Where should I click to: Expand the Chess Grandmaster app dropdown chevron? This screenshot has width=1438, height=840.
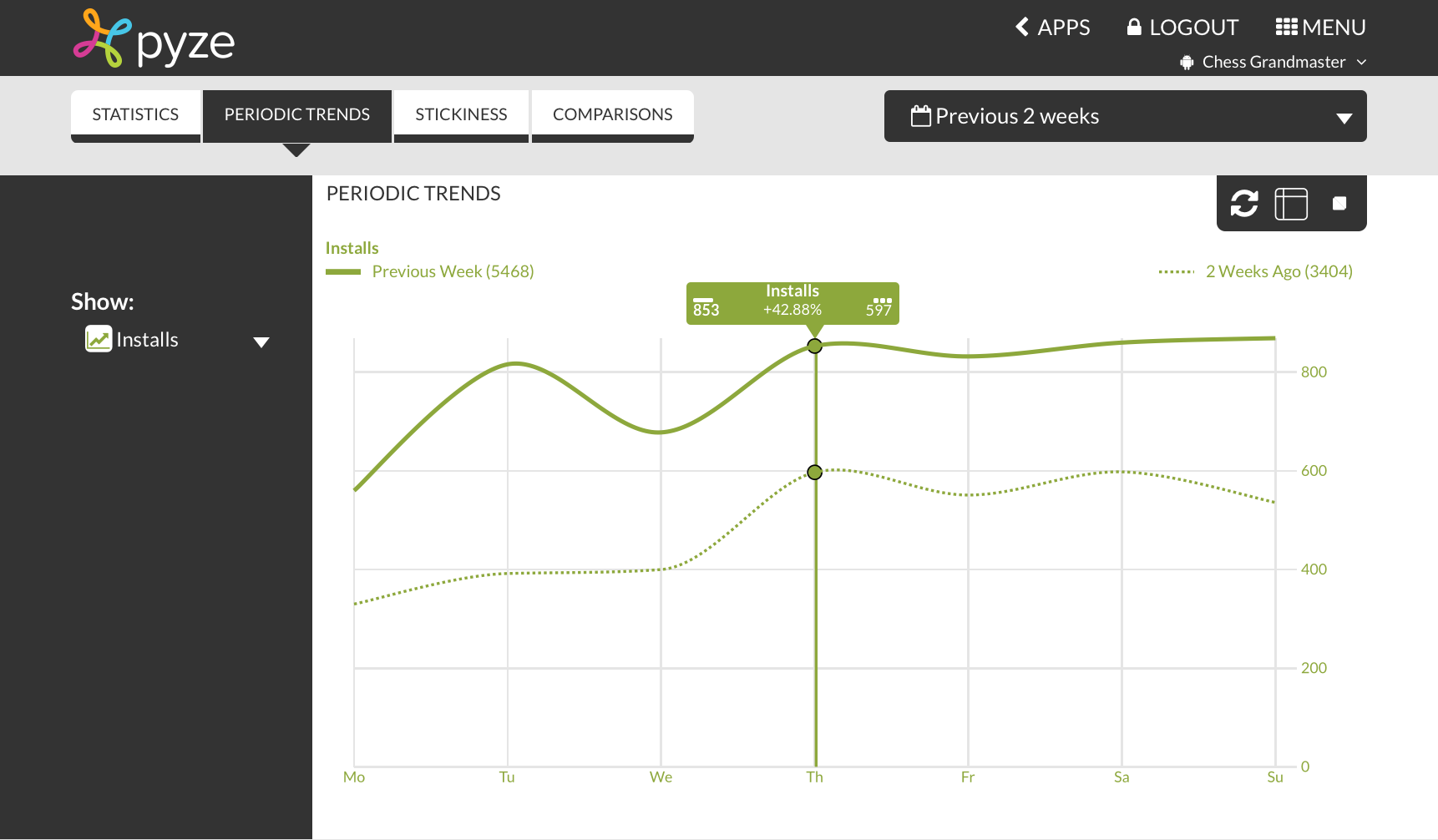(1361, 63)
